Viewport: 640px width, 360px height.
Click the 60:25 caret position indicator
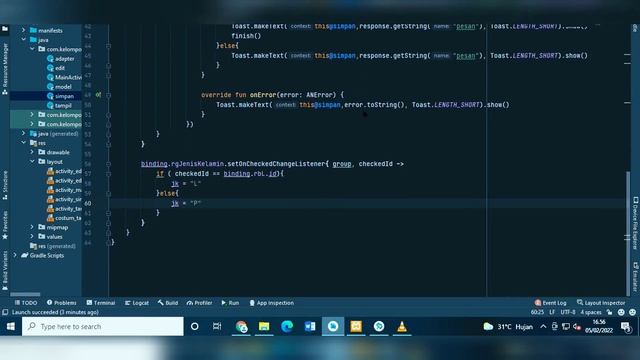pyautogui.click(x=537, y=312)
